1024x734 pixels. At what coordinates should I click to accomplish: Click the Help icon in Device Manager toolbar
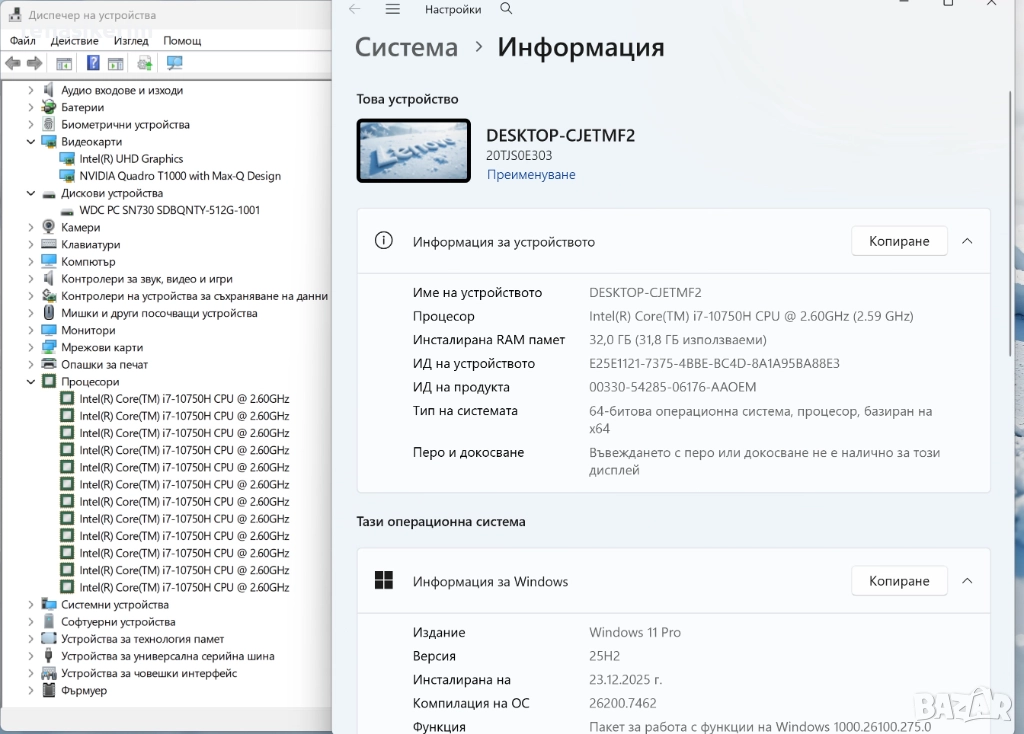point(93,63)
